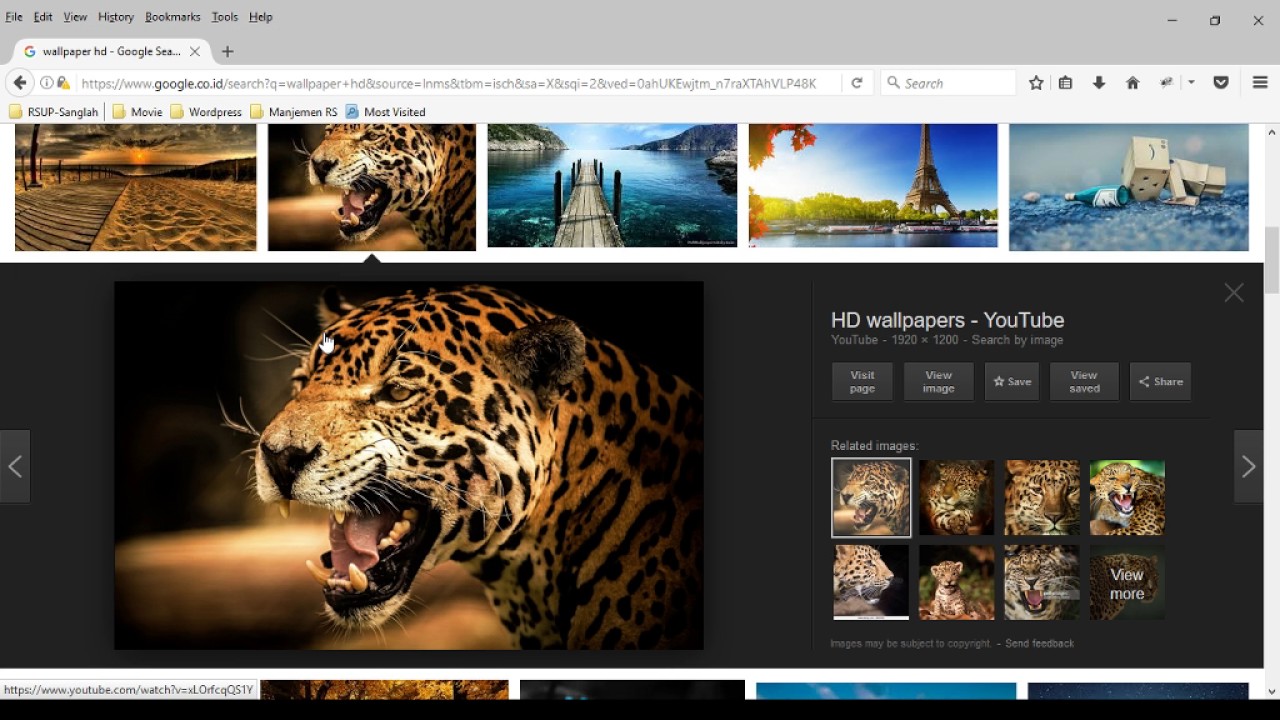Screen dimensions: 1280x720
Task: Click the Pocket icon in the toolbar
Action: point(1221,83)
